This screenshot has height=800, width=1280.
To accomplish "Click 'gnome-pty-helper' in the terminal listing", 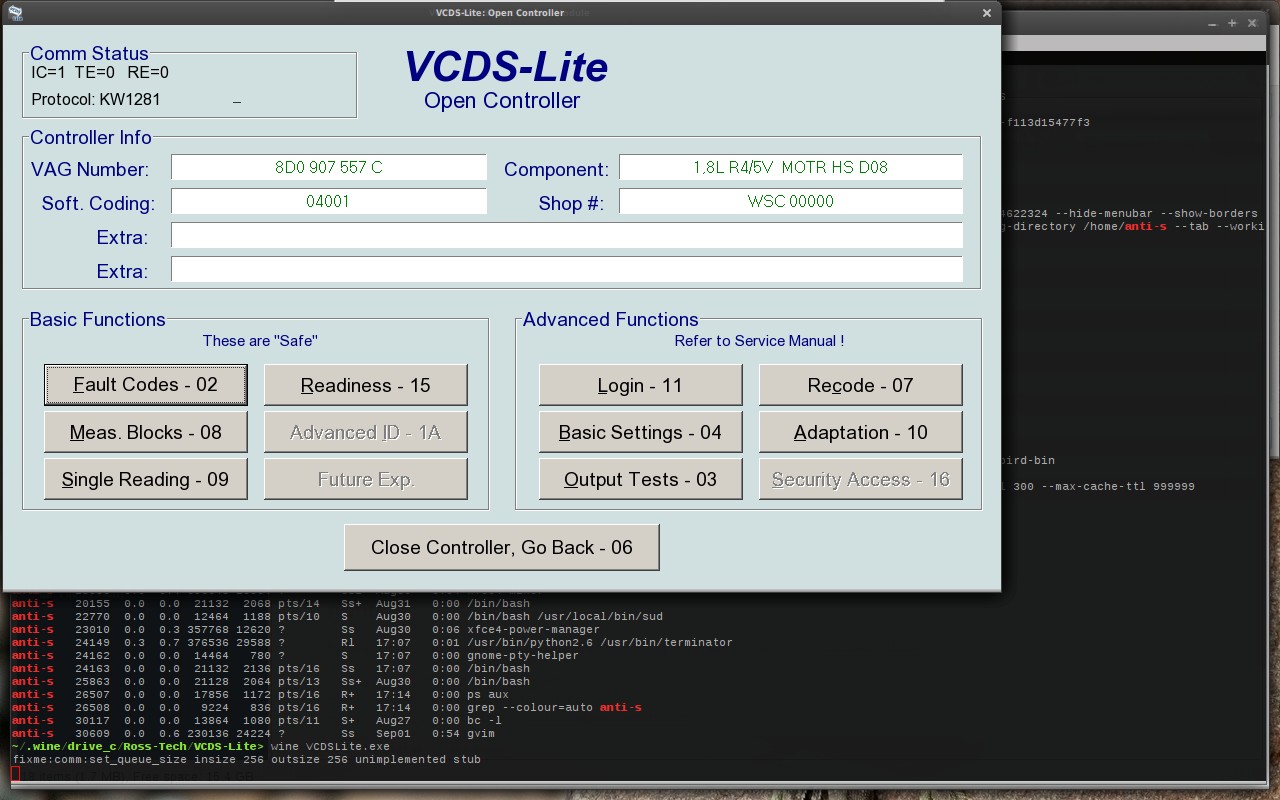I will [x=523, y=655].
